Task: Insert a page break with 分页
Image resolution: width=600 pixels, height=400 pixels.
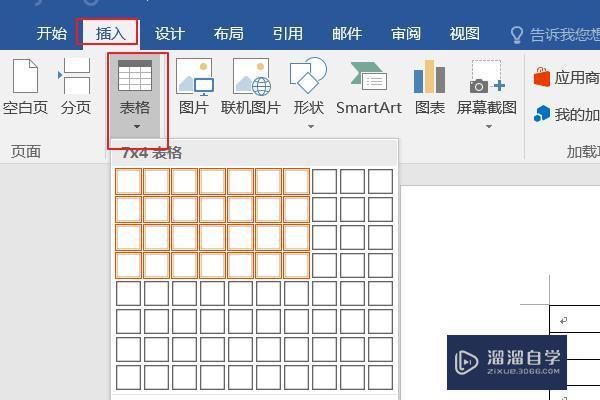Action: tap(75, 87)
